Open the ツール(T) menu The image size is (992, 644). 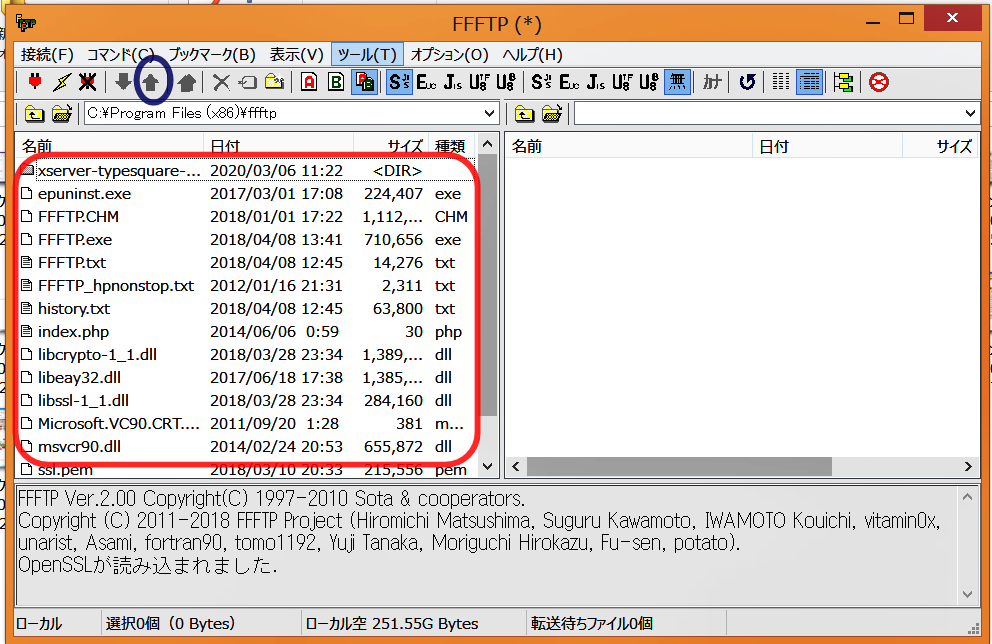tap(367, 55)
